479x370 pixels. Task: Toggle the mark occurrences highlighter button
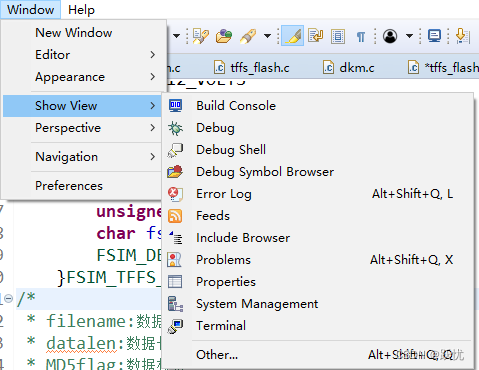(x=292, y=36)
